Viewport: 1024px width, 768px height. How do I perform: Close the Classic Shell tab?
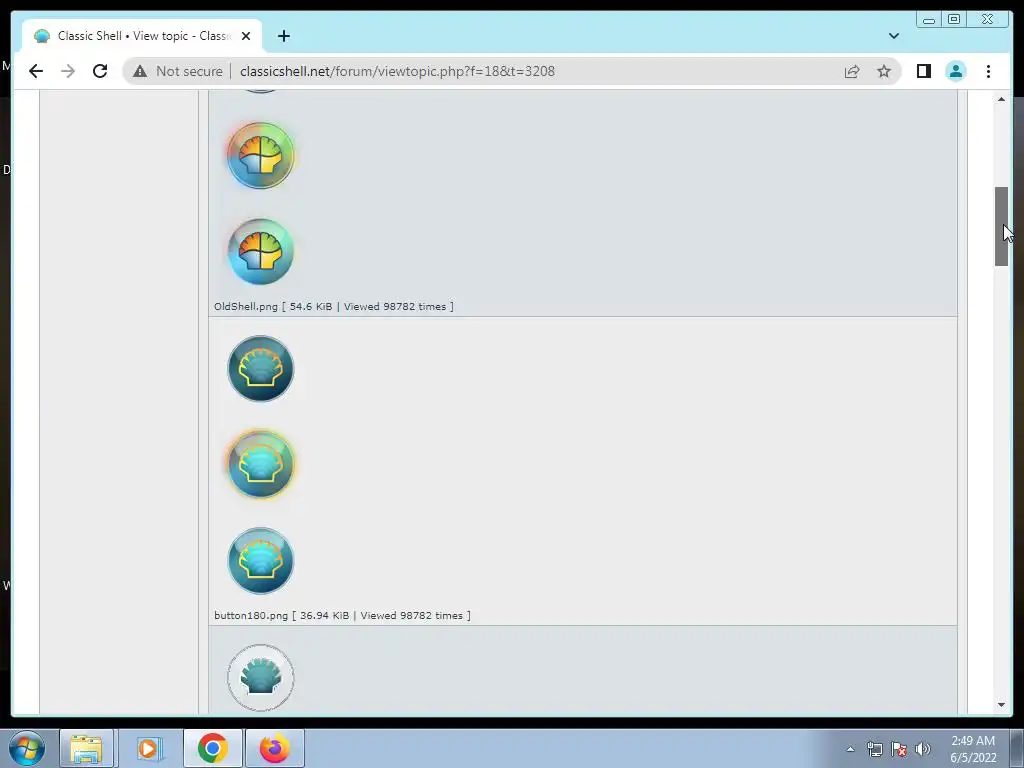click(246, 36)
